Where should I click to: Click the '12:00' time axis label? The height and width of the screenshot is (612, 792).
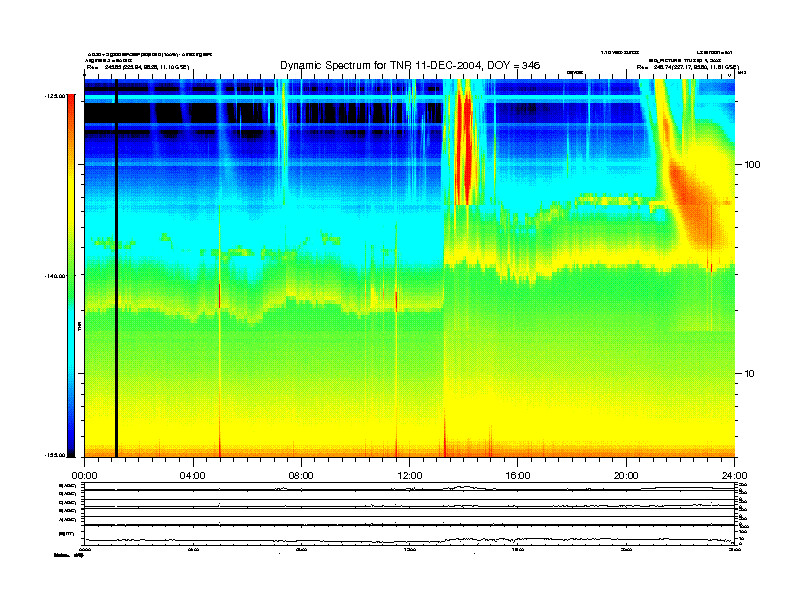(410, 476)
